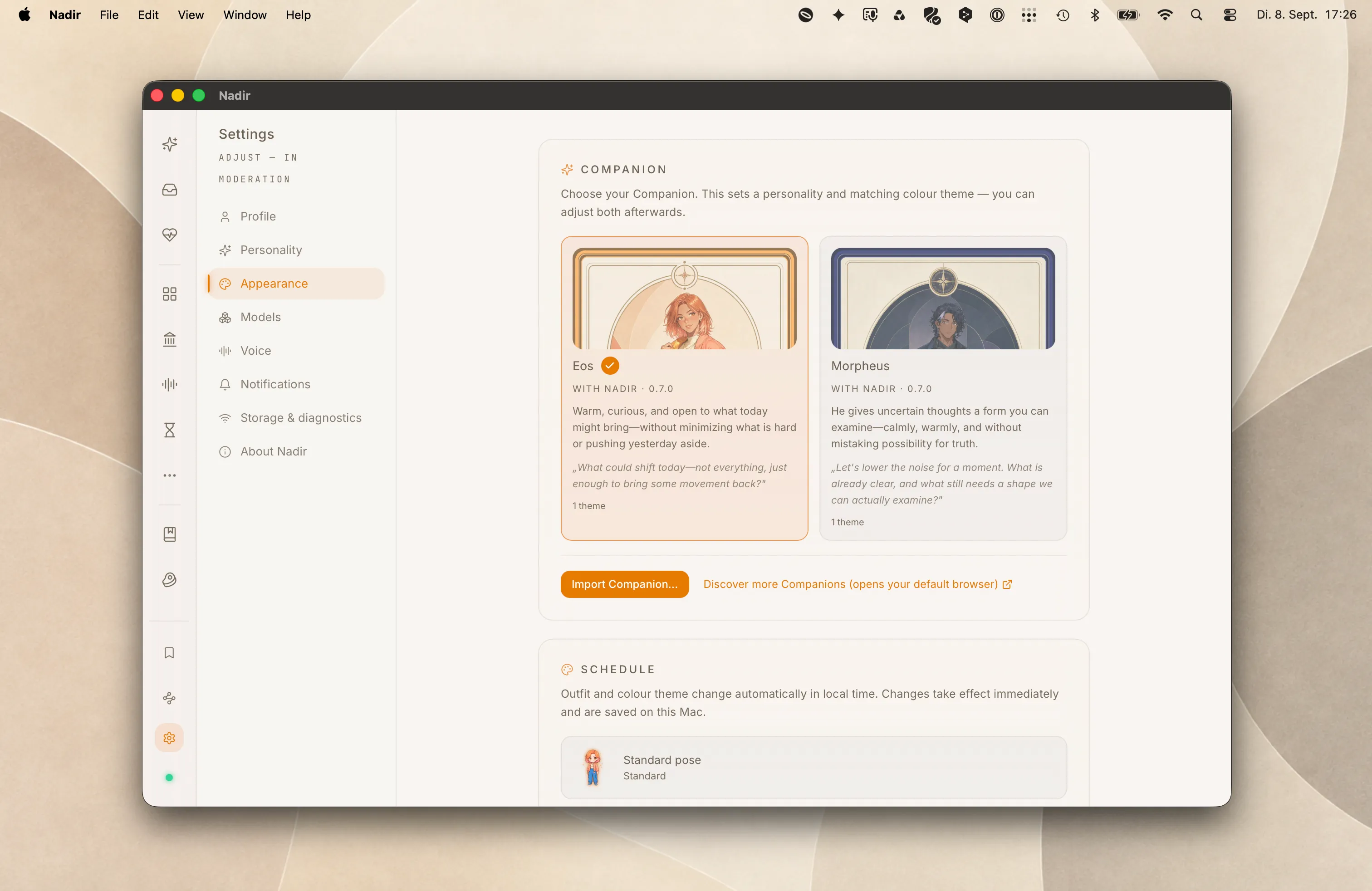1372x891 pixels.
Task: Open the Bluetooth menu bar icon
Action: [x=1095, y=15]
